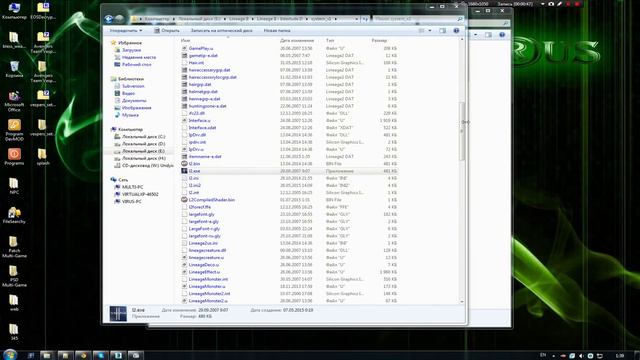This screenshot has height=360, width=640.
Task: Open the view options dropdown arrow
Action: pyautogui.click(x=430, y=31)
